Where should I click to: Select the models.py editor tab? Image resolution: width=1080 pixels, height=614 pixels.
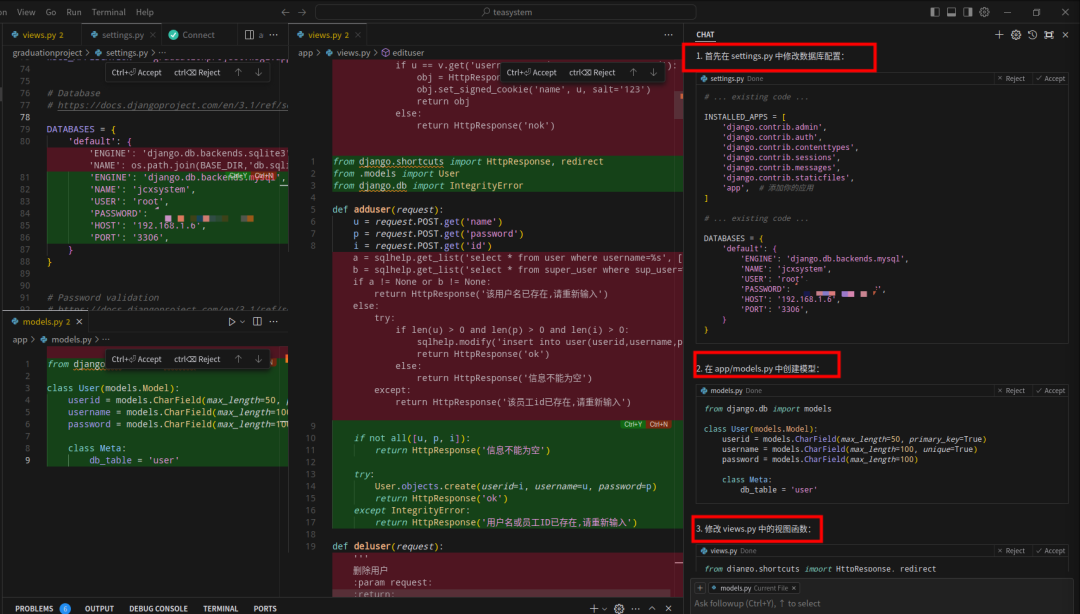tap(47, 322)
